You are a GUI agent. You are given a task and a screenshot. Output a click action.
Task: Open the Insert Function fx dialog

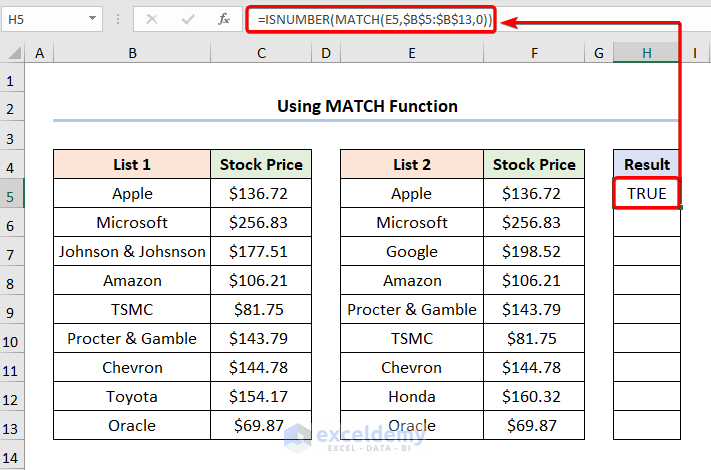[x=223, y=18]
